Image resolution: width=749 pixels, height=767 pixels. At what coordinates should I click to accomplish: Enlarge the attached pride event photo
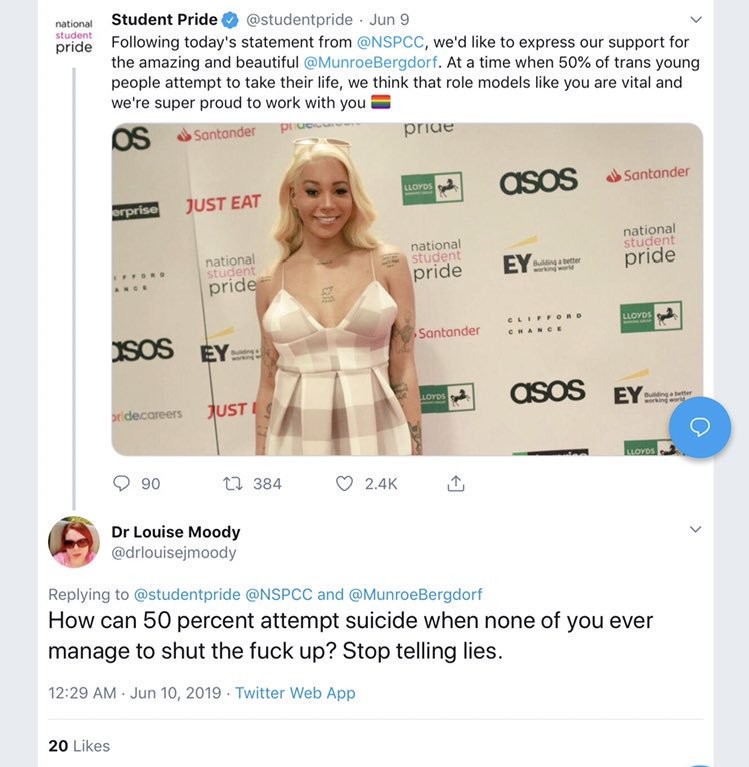click(x=407, y=290)
